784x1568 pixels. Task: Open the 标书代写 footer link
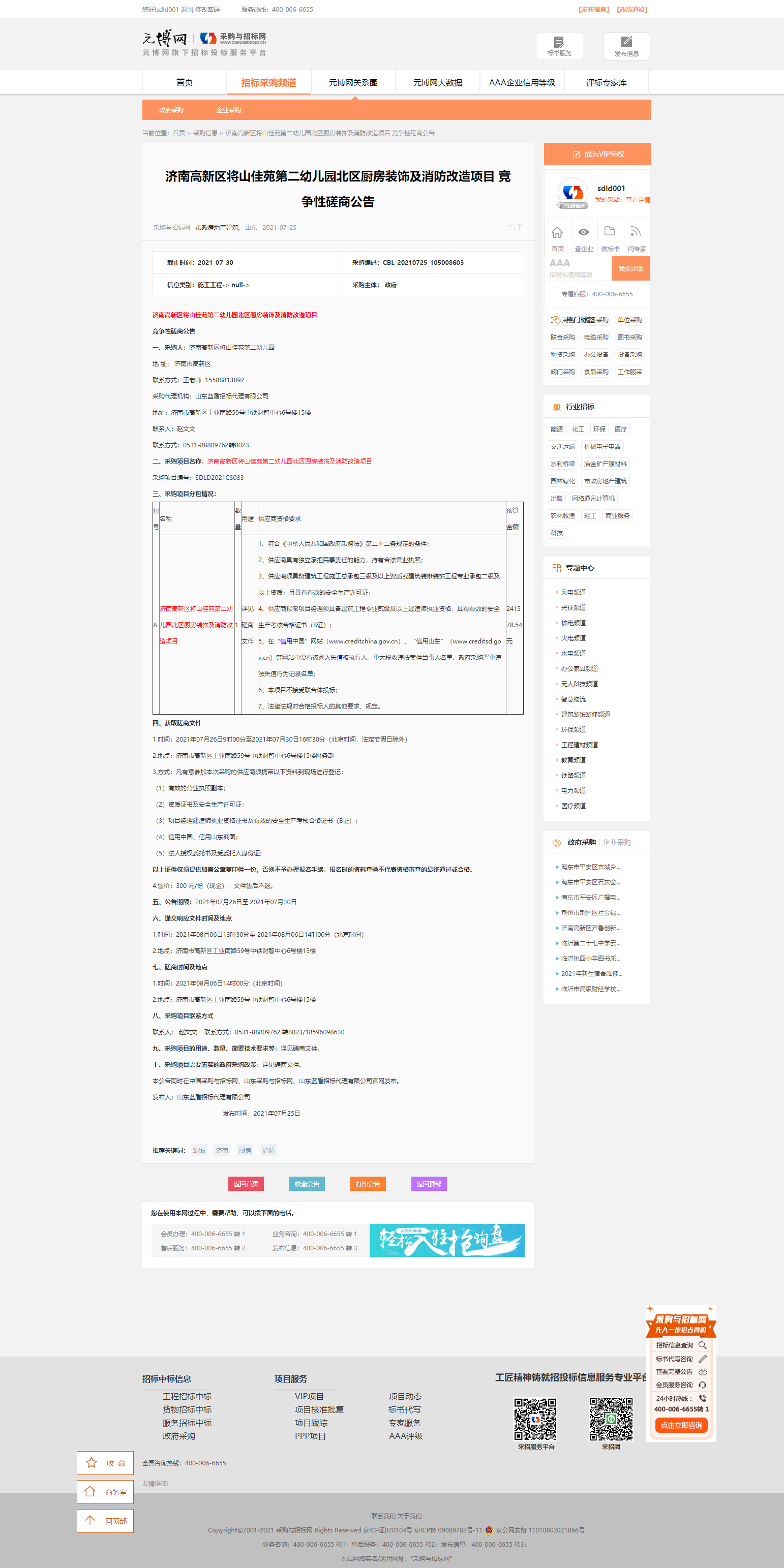click(405, 1409)
